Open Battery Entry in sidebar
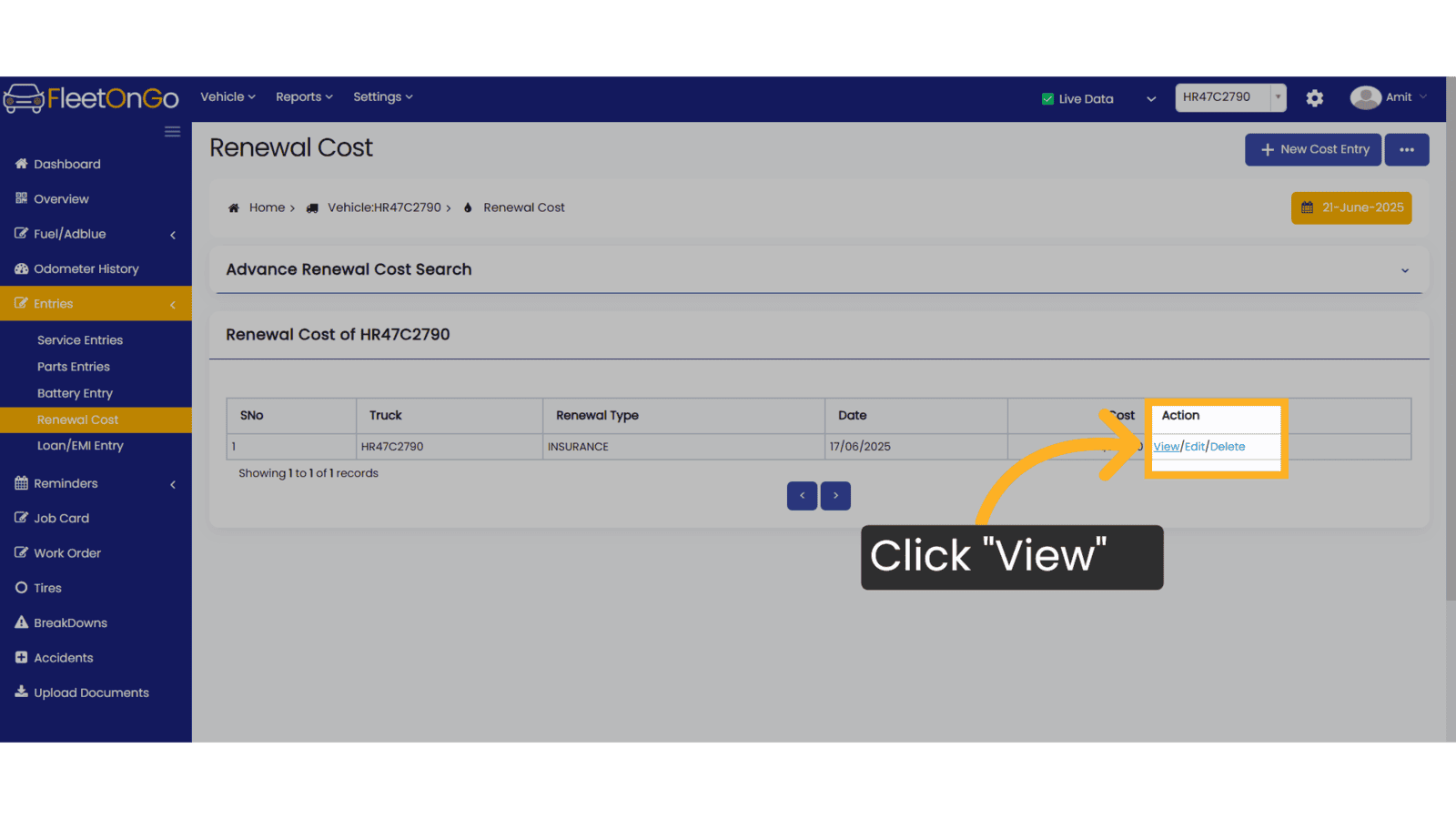Screen dimensions: 1456x819 [75, 393]
